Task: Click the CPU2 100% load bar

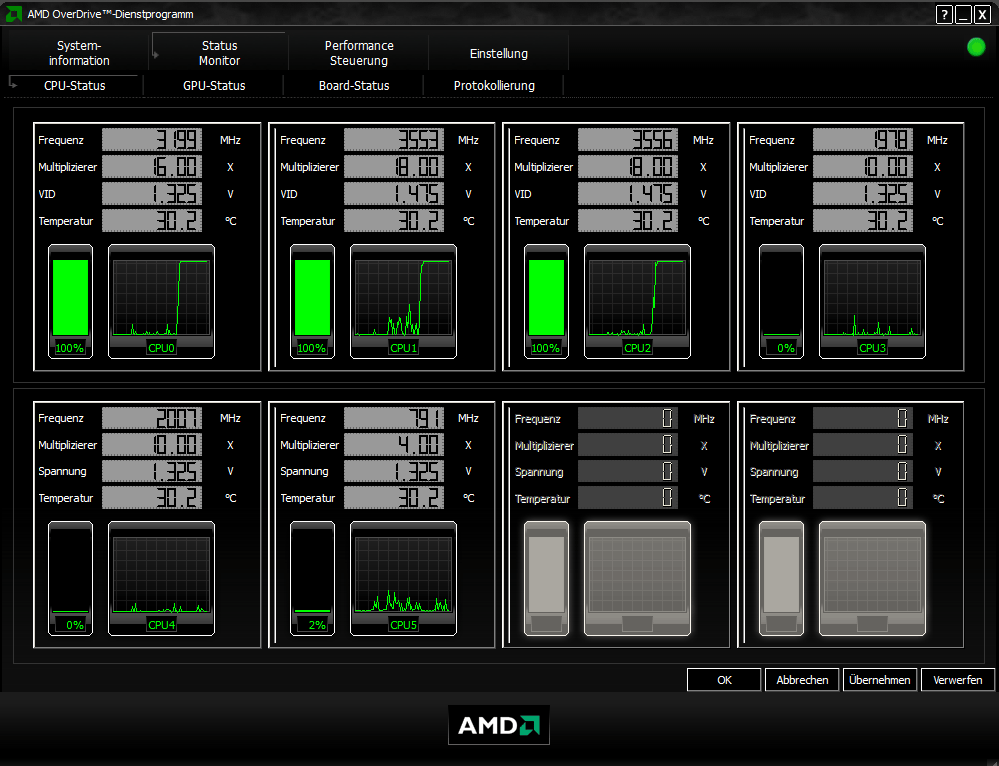Action: coord(546,301)
